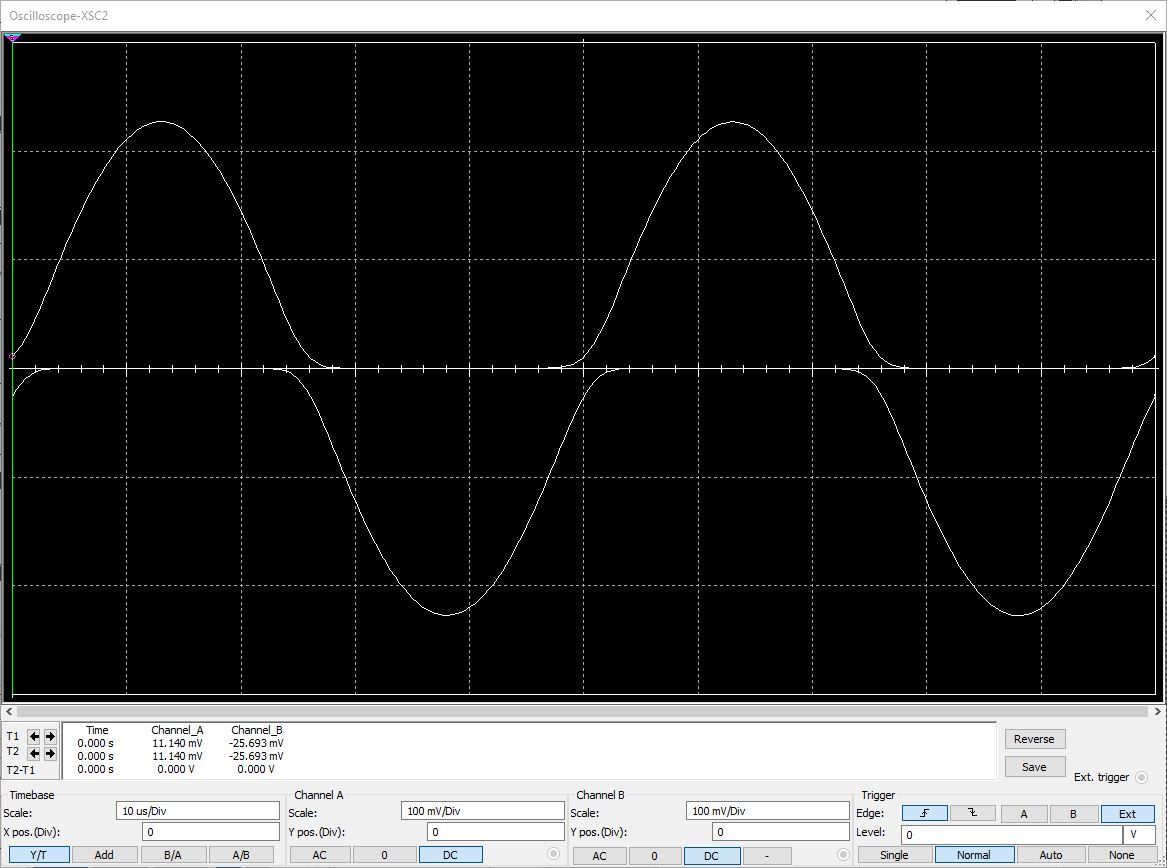
Task: Click Trigger Level value field
Action: 1011,835
